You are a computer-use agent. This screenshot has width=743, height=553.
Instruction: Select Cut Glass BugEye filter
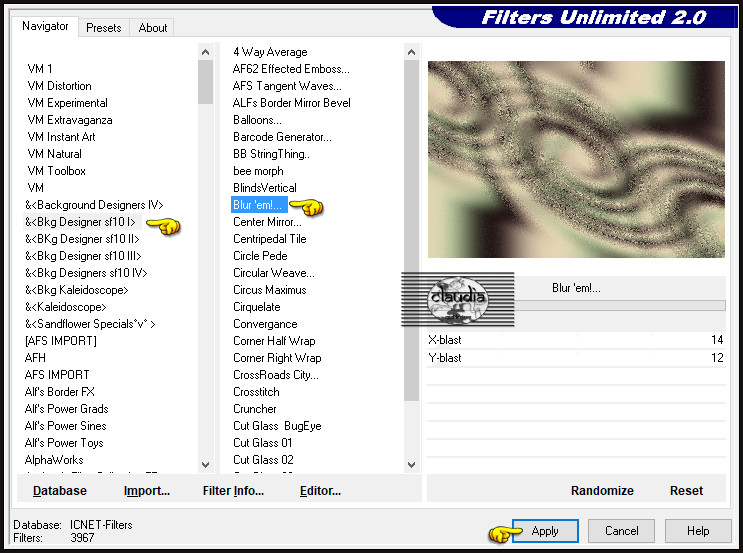point(277,426)
